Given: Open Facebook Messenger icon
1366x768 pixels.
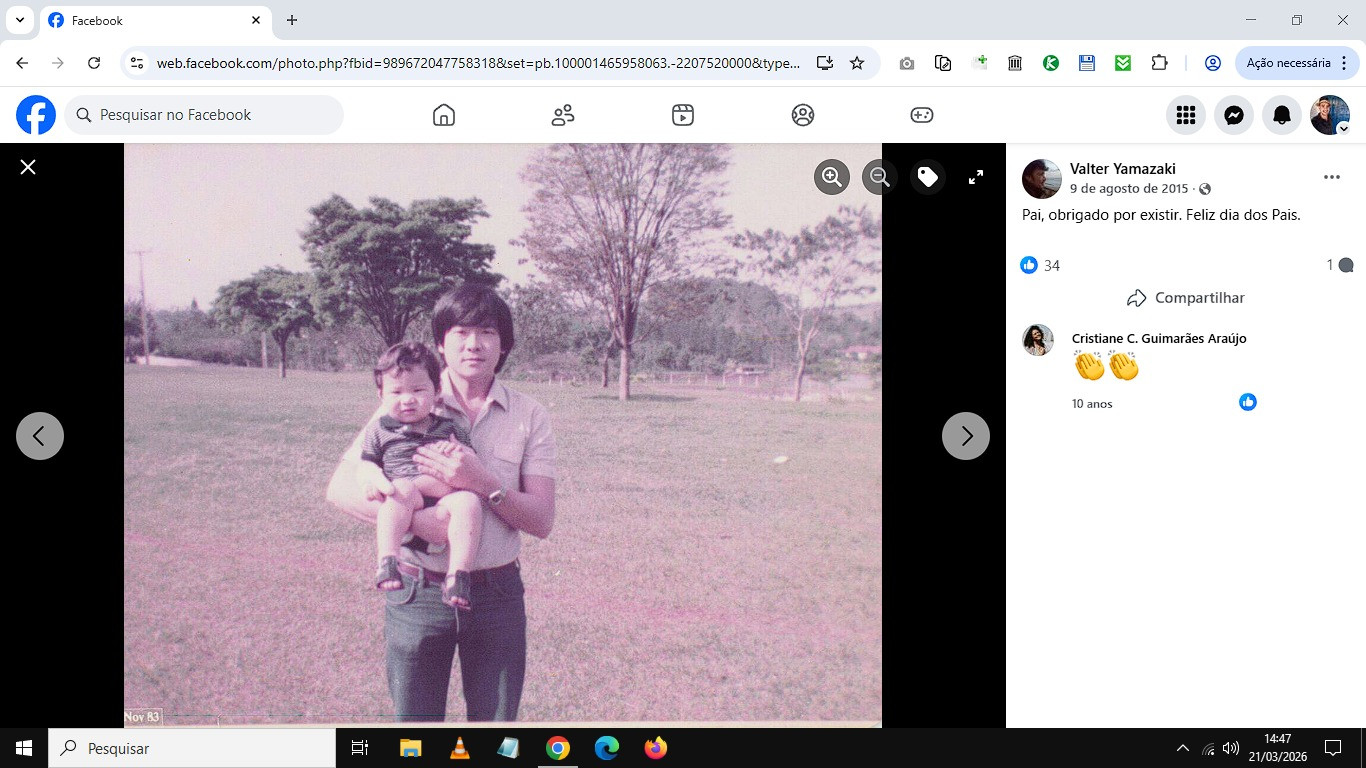Looking at the screenshot, I should [1234, 115].
